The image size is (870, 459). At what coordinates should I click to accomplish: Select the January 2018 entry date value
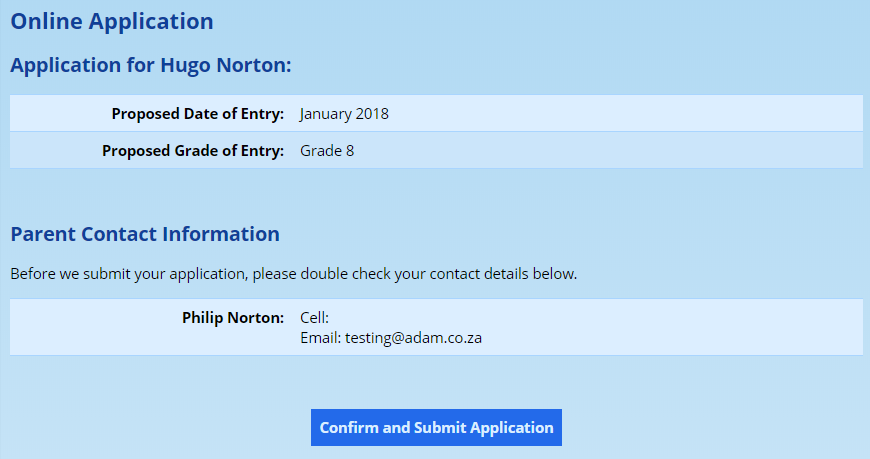[x=344, y=114]
